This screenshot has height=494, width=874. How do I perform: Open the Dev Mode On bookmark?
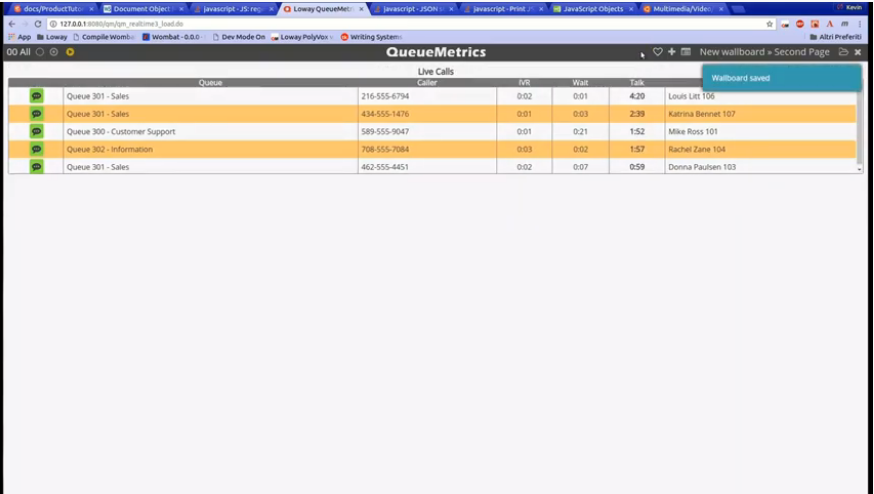click(239, 37)
